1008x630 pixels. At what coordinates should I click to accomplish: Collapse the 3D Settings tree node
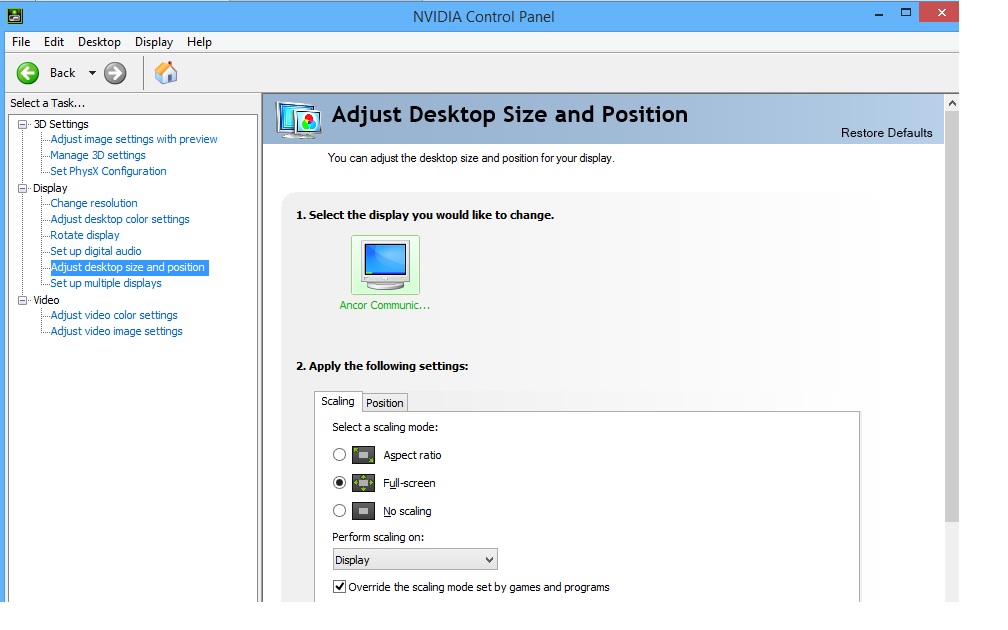[x=22, y=124]
